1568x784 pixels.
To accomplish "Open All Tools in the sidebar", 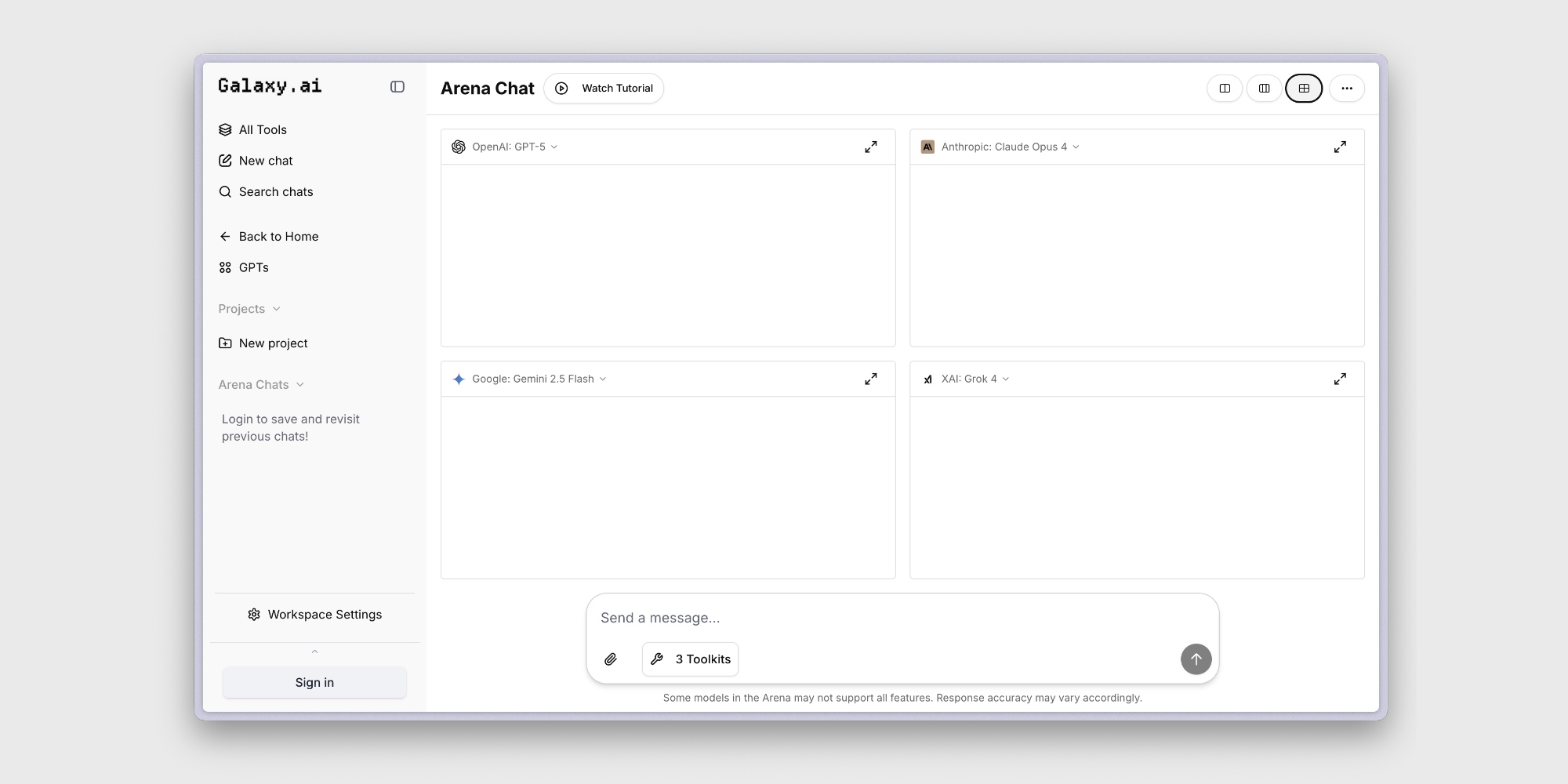I will click(263, 130).
